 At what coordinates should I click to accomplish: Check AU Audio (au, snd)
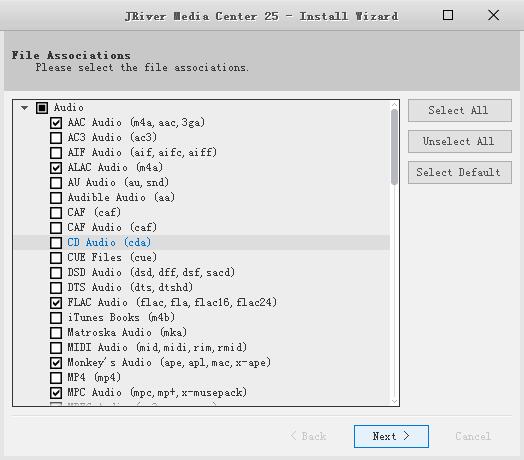pyautogui.click(x=56, y=183)
